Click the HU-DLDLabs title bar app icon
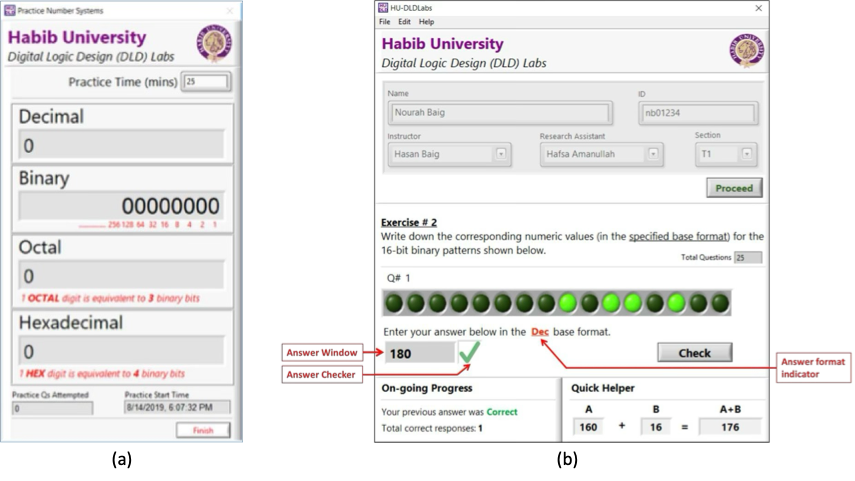The width and height of the screenshot is (855, 481). (383, 8)
